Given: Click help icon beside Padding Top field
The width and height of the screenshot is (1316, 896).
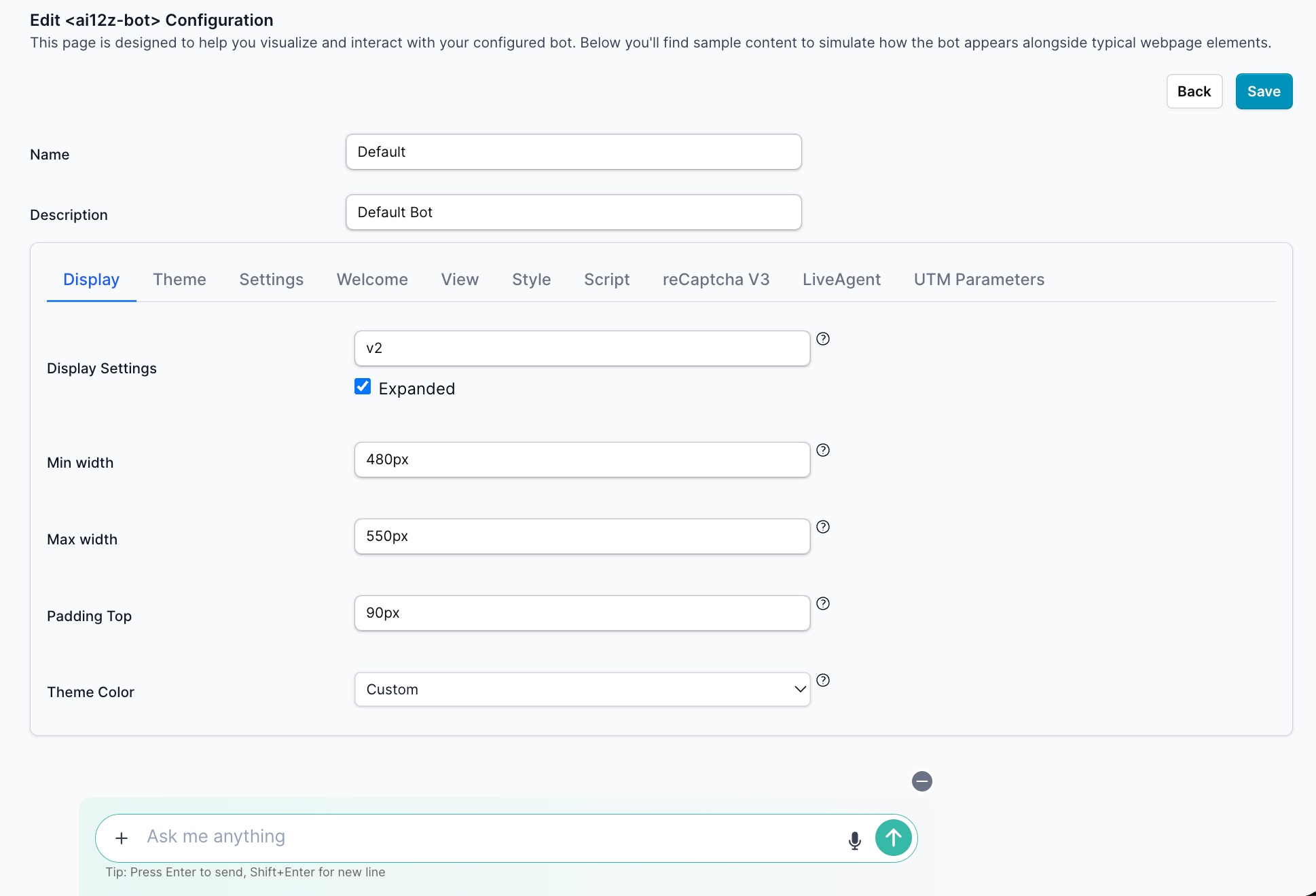Looking at the screenshot, I should [822, 603].
